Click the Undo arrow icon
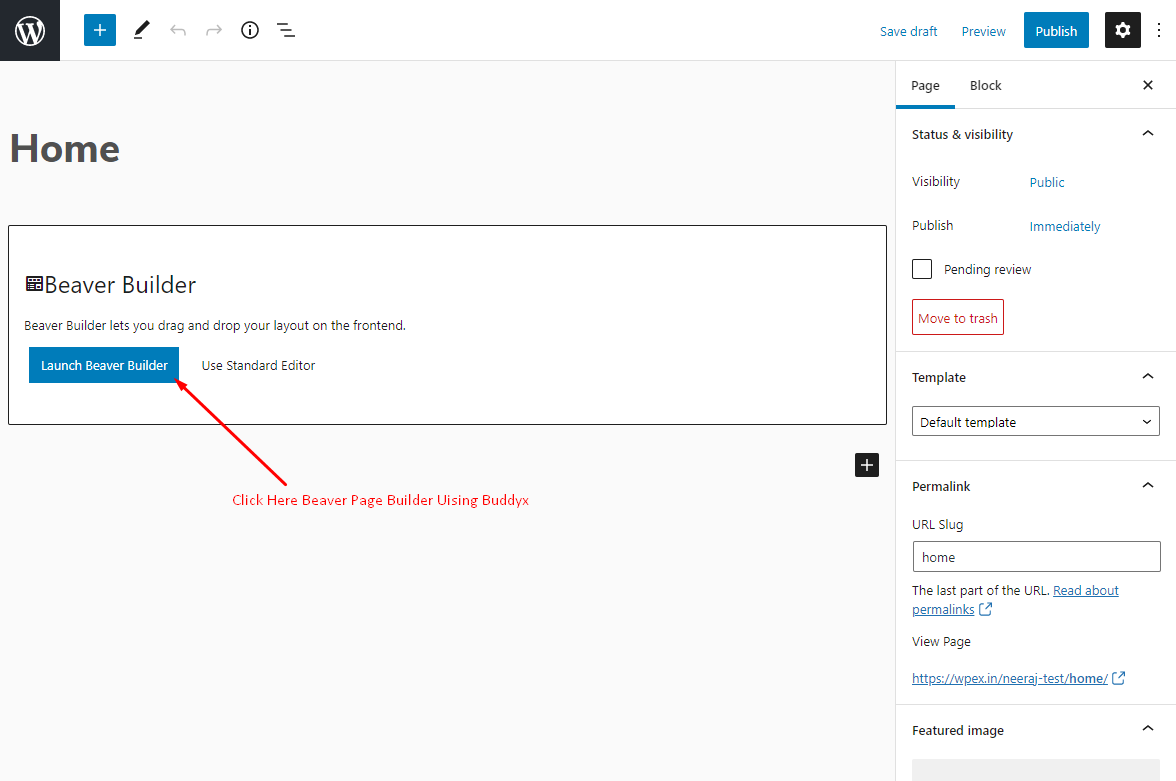 (178, 30)
